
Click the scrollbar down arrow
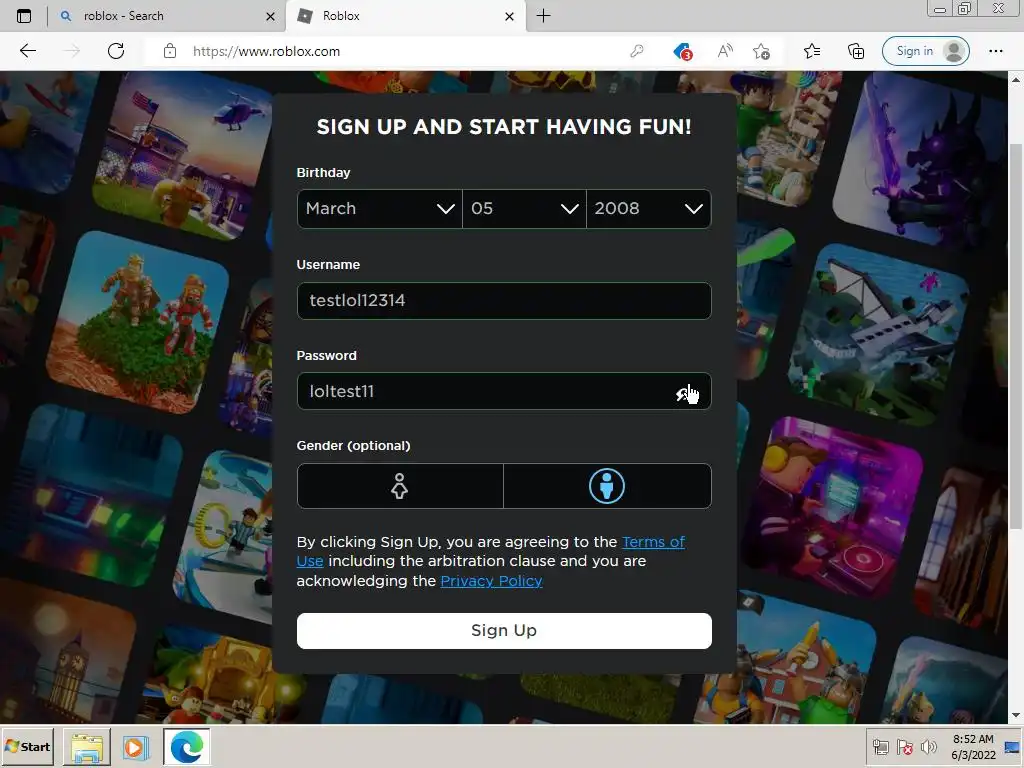1016,716
